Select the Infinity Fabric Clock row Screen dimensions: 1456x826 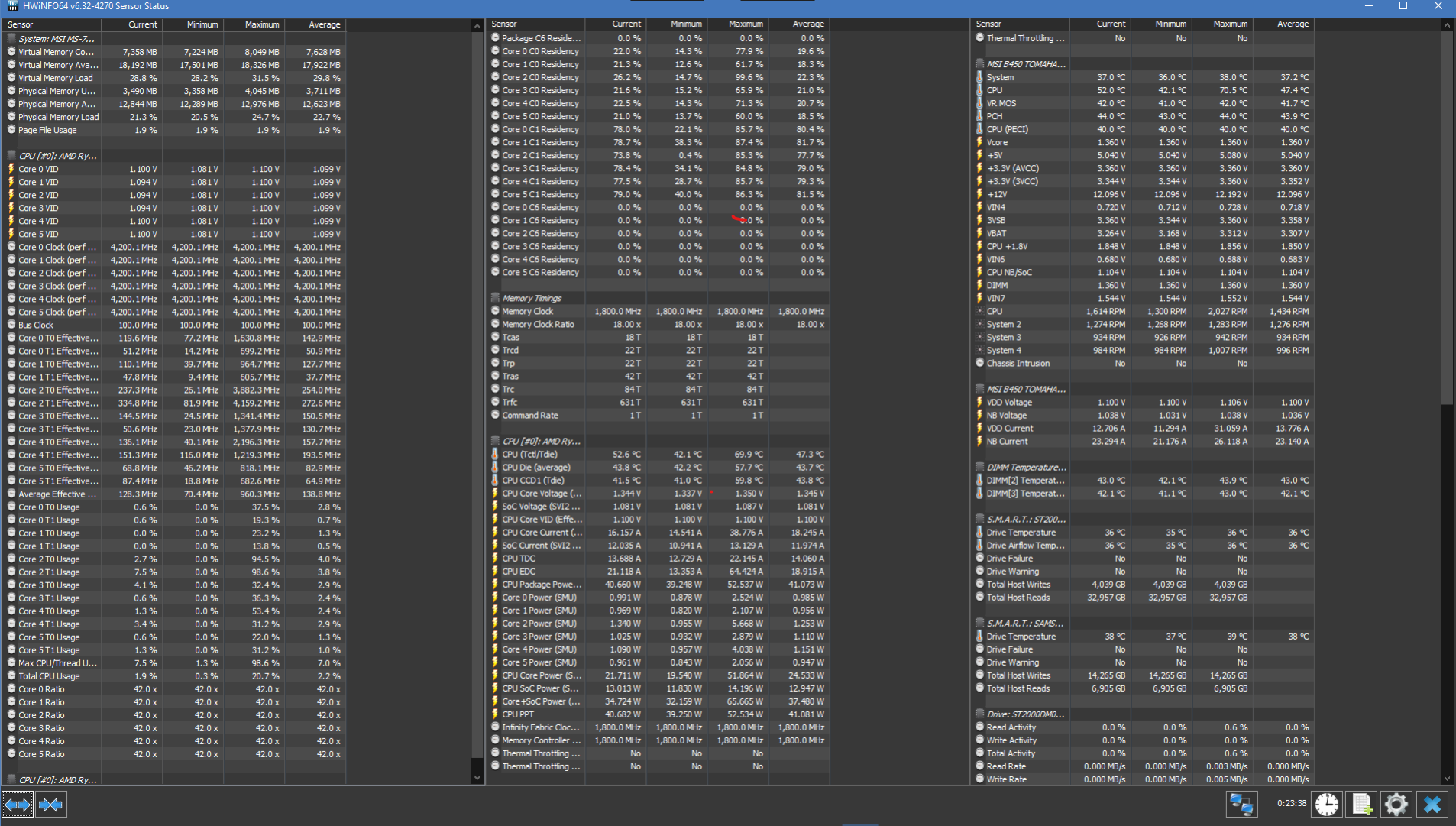tap(658, 727)
